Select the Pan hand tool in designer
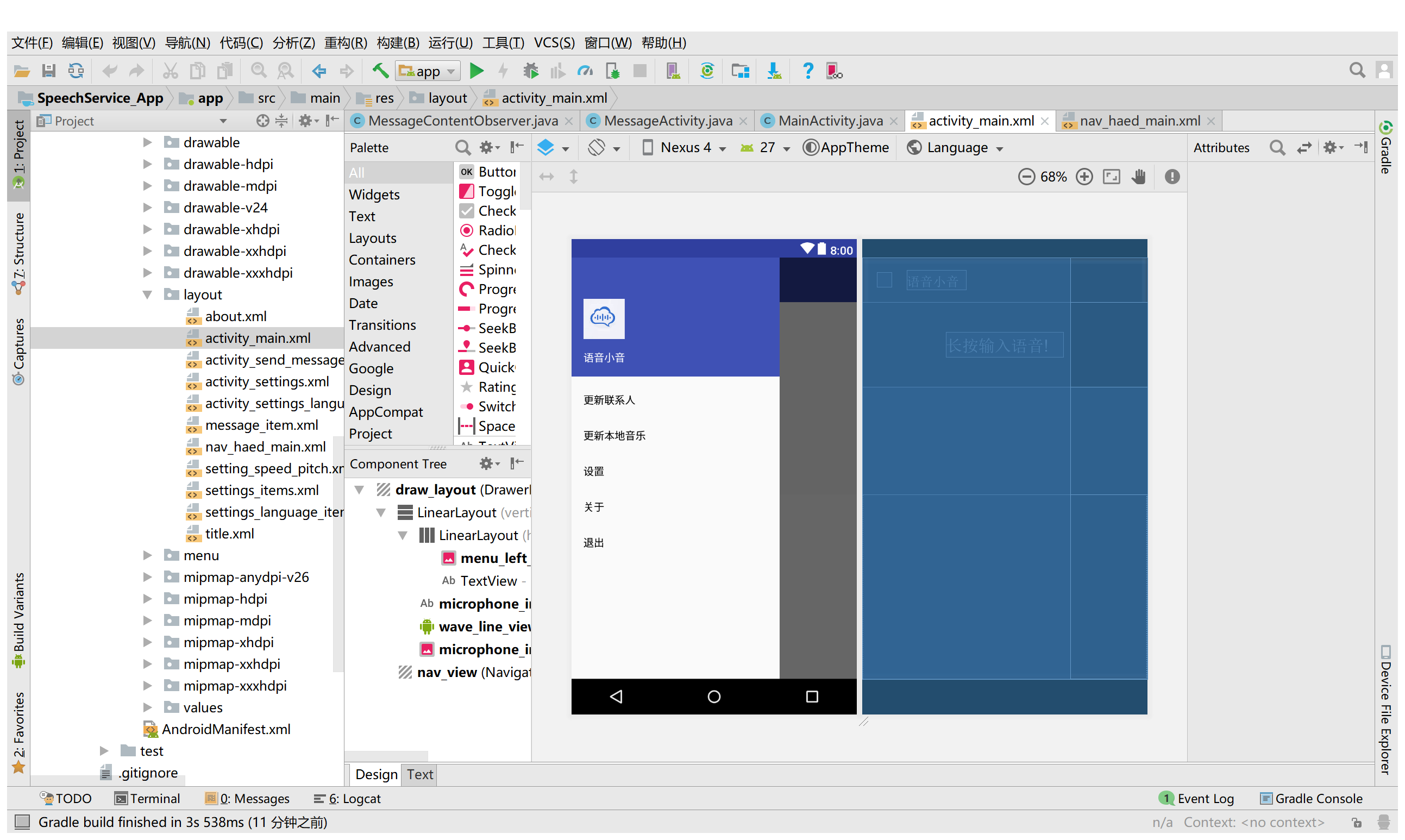 1138,177
